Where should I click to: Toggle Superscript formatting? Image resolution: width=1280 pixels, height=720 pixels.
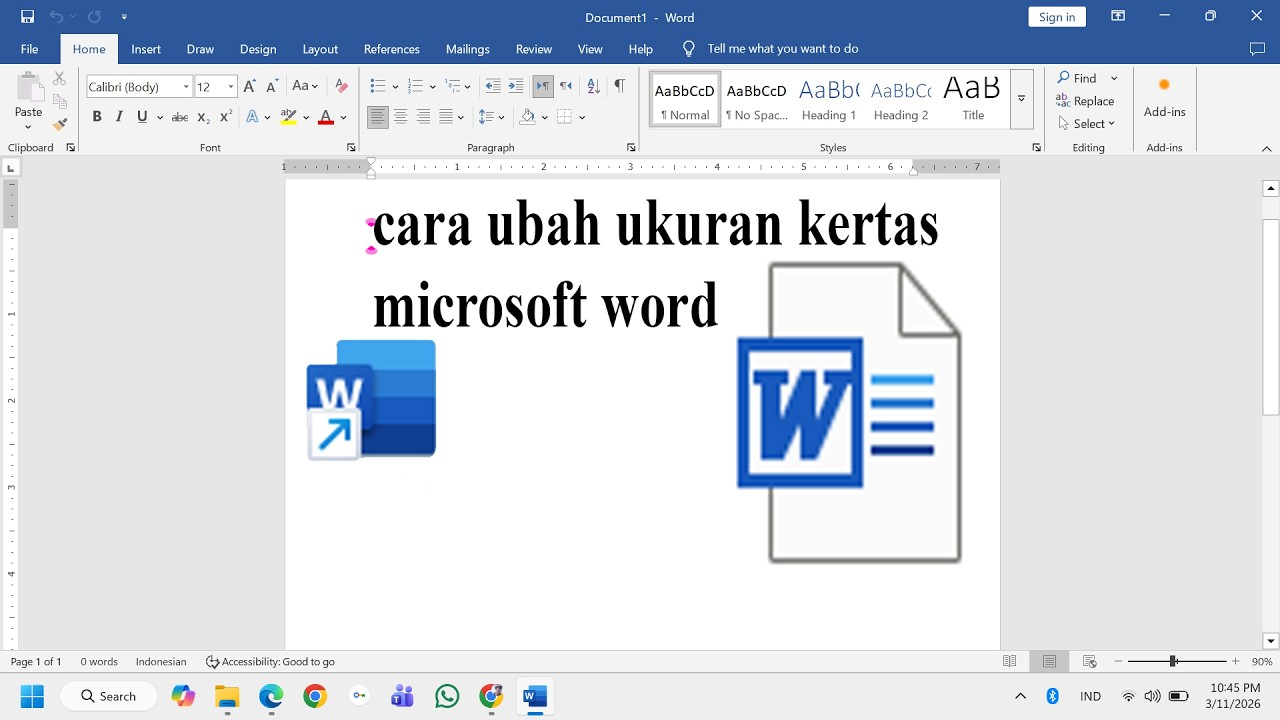click(x=226, y=117)
